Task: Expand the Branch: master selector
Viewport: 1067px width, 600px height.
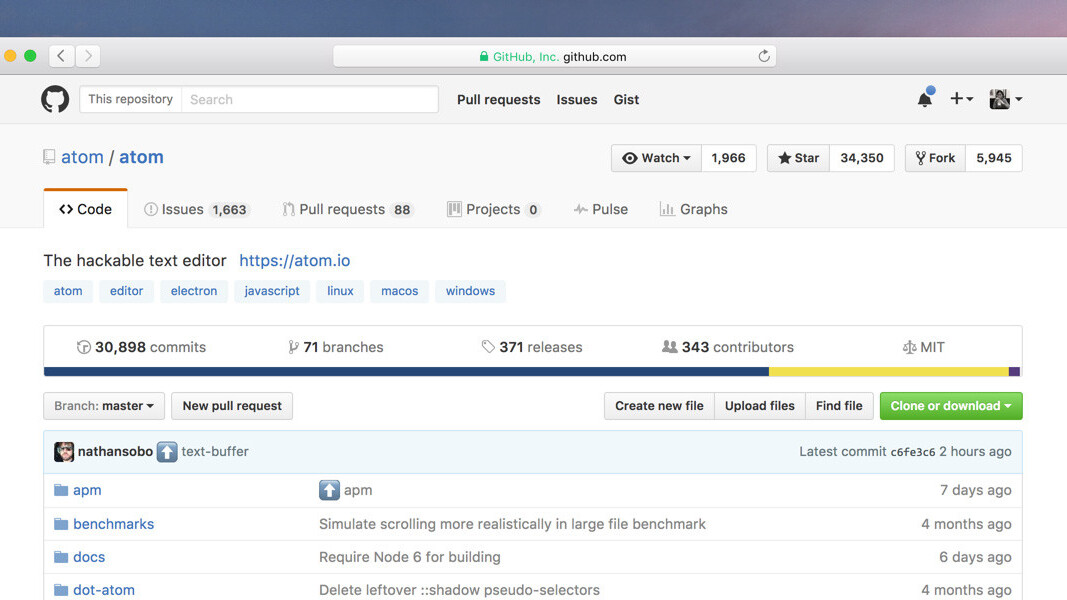Action: pos(103,406)
